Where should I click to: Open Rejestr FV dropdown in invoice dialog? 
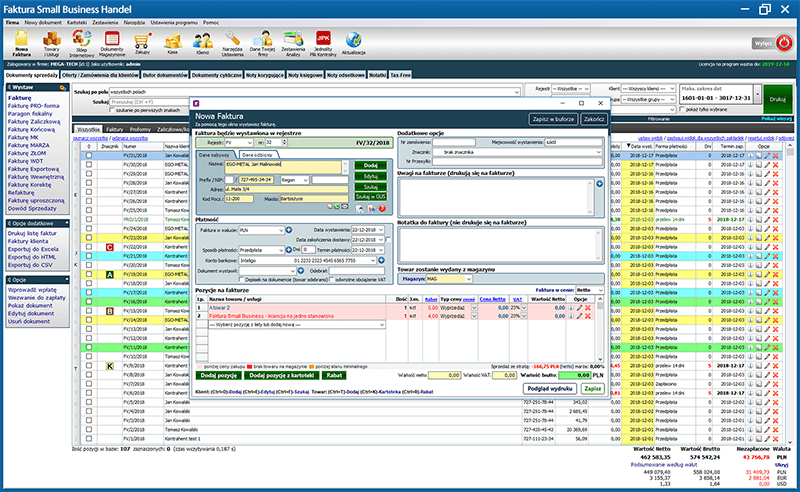pos(239,142)
